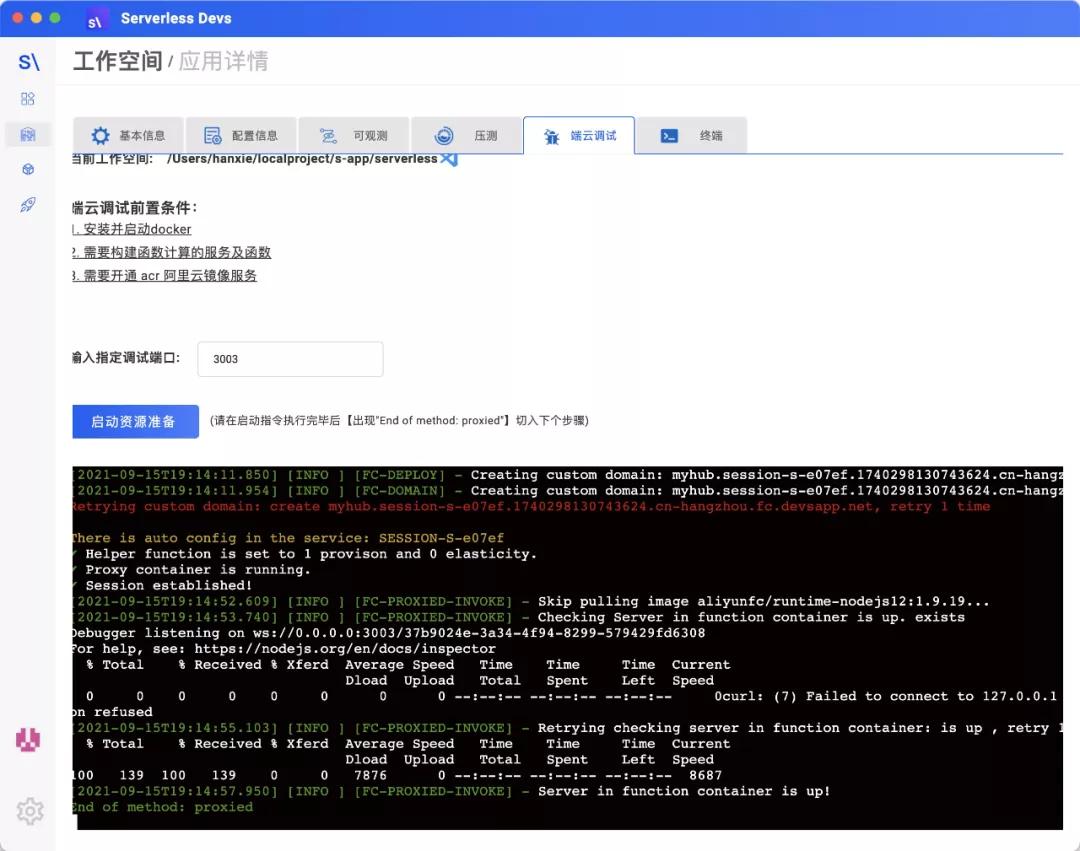The height and width of the screenshot is (851, 1080).
Task: Click the 'End of method: proxied' terminal line
Action: [x=163, y=807]
